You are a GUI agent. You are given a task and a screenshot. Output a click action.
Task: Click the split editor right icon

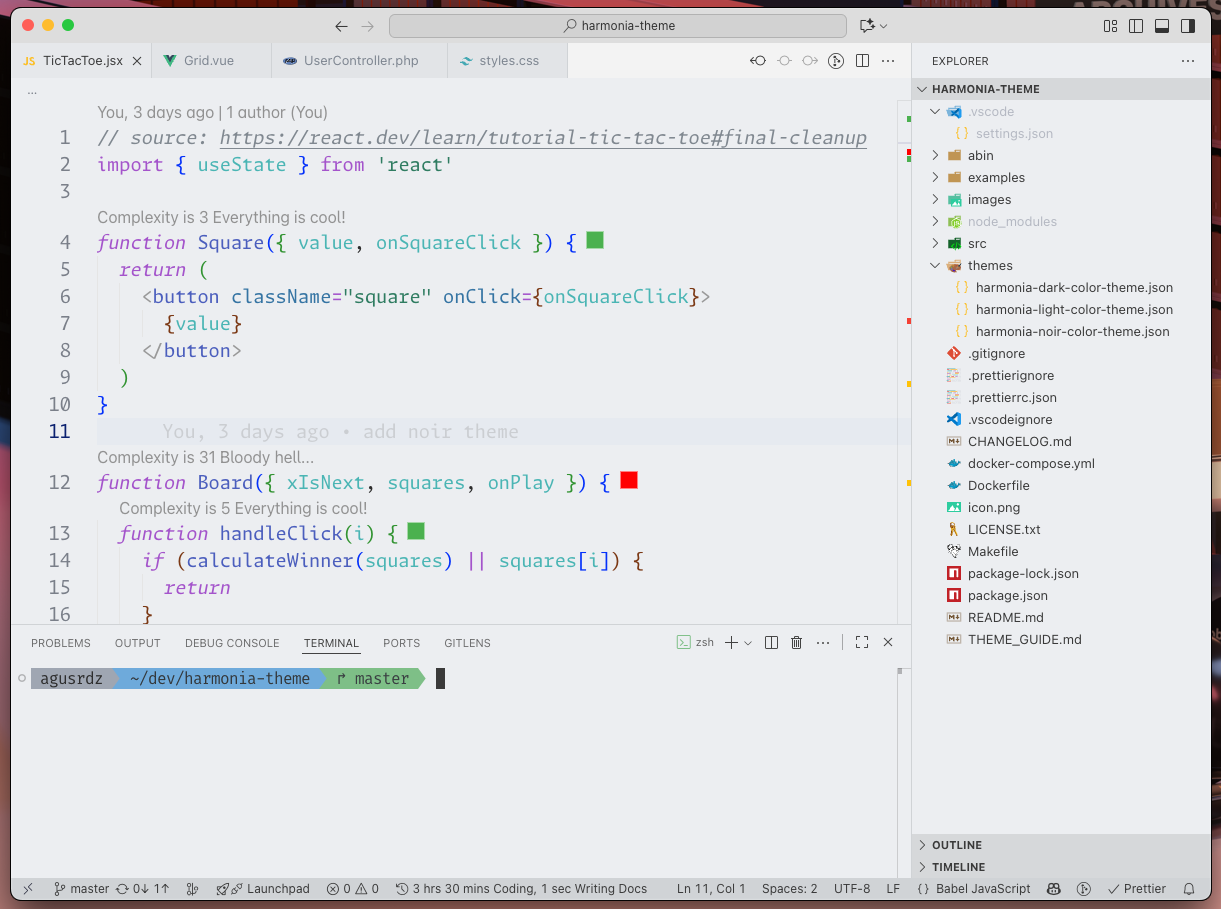(862, 61)
